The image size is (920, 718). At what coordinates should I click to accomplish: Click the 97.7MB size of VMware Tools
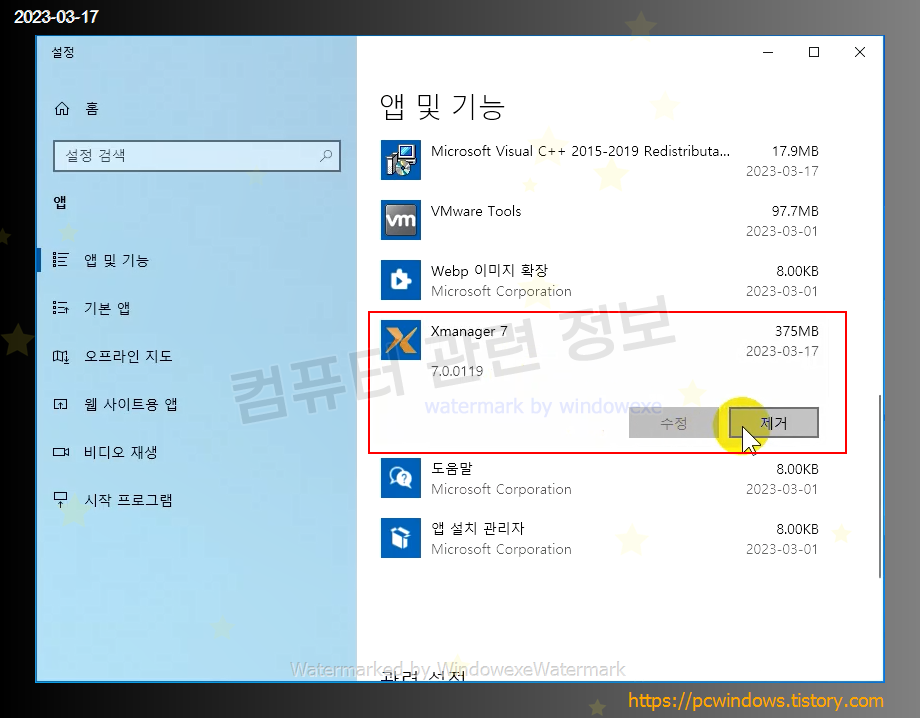tap(795, 211)
